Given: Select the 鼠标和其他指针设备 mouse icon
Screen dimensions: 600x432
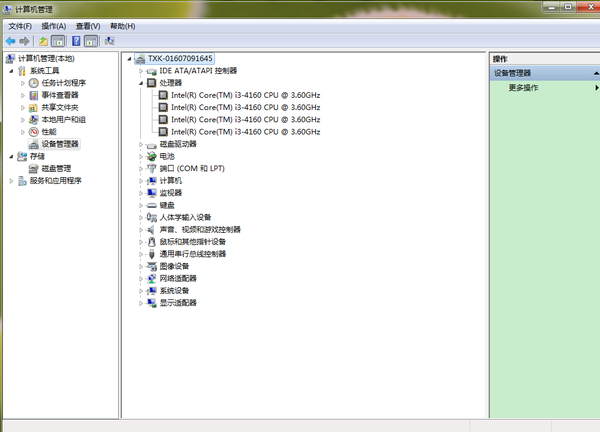Looking at the screenshot, I should (152, 242).
